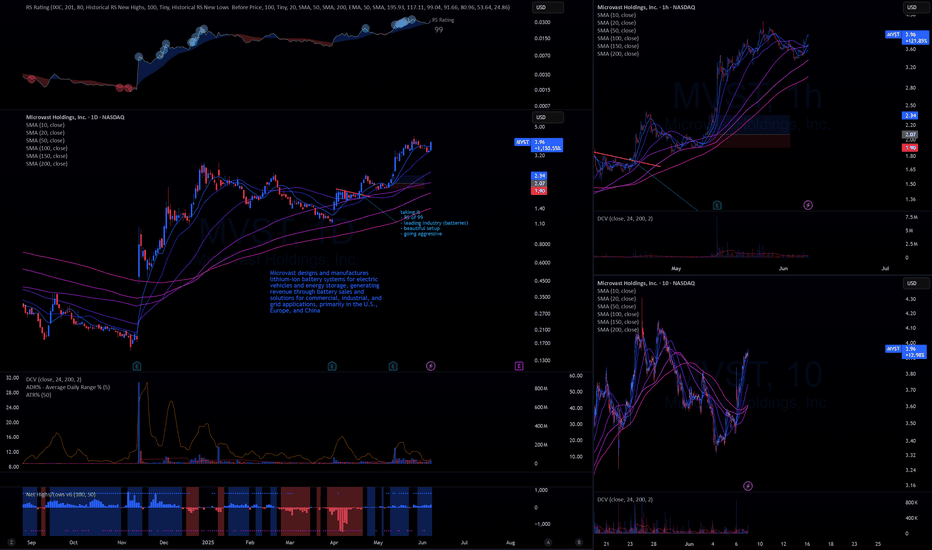Select DCV legend under the 10-minute chart
Image resolution: width=932 pixels, height=550 pixels.
pos(625,499)
